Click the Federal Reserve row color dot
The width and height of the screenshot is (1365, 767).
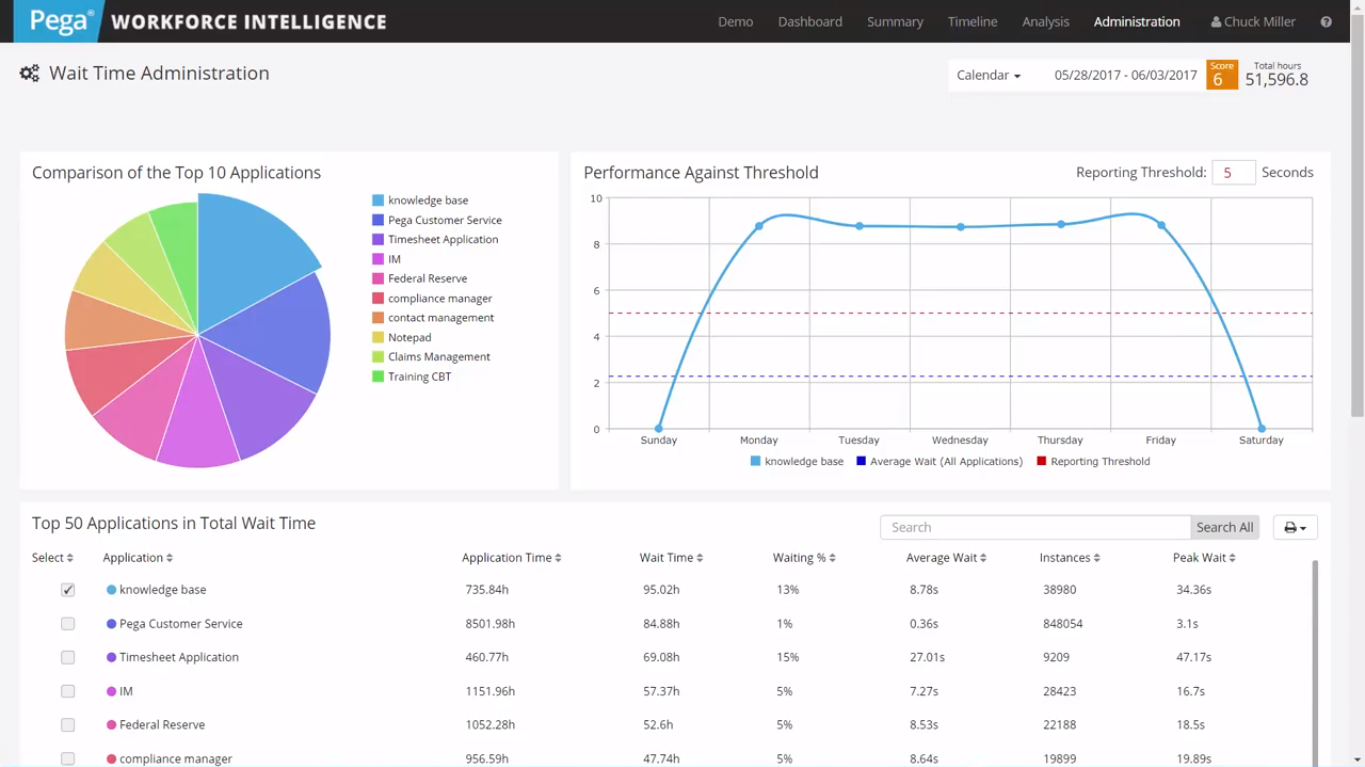pyautogui.click(x=111, y=725)
